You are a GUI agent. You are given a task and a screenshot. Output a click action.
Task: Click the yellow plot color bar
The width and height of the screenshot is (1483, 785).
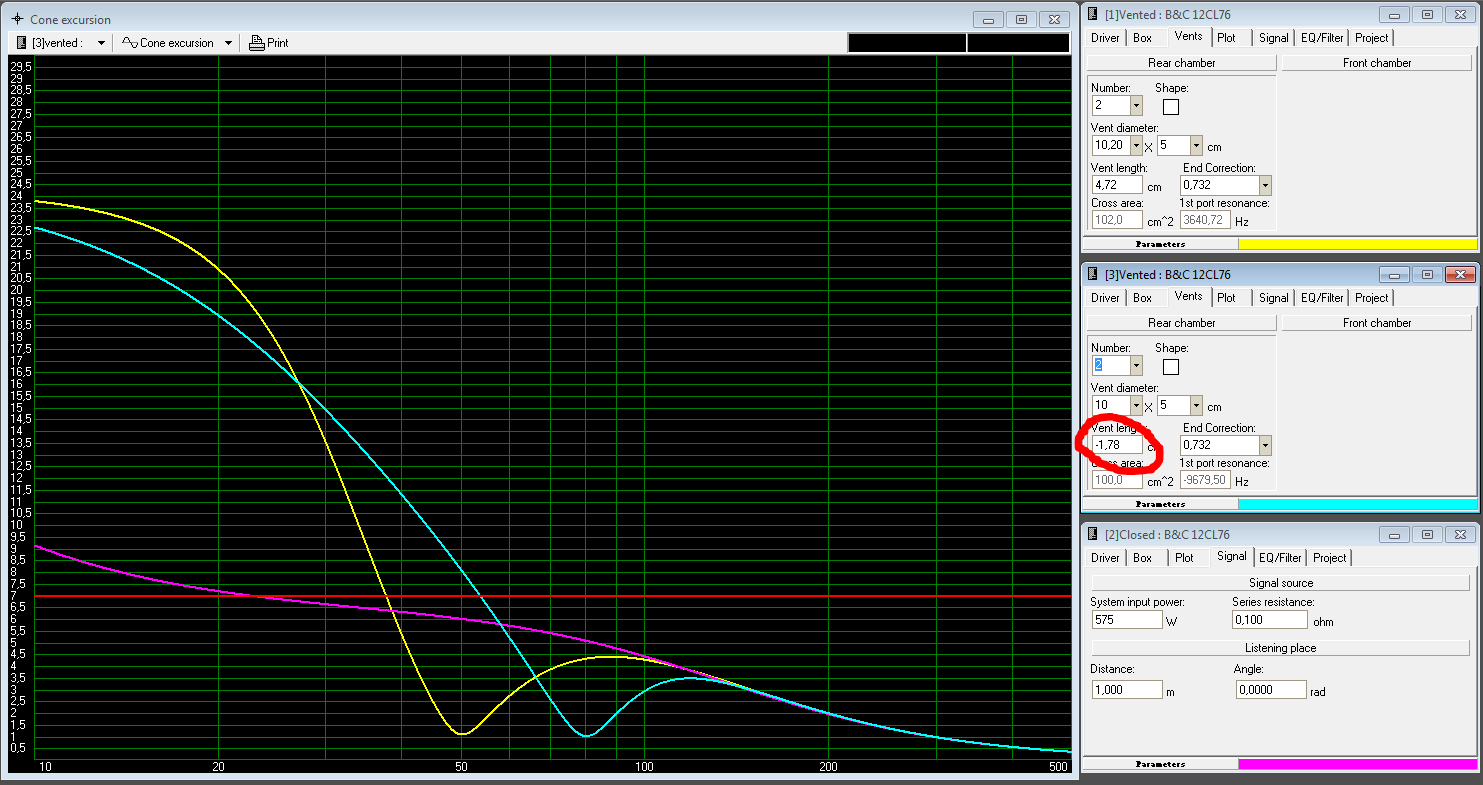pyautogui.click(x=1357, y=244)
